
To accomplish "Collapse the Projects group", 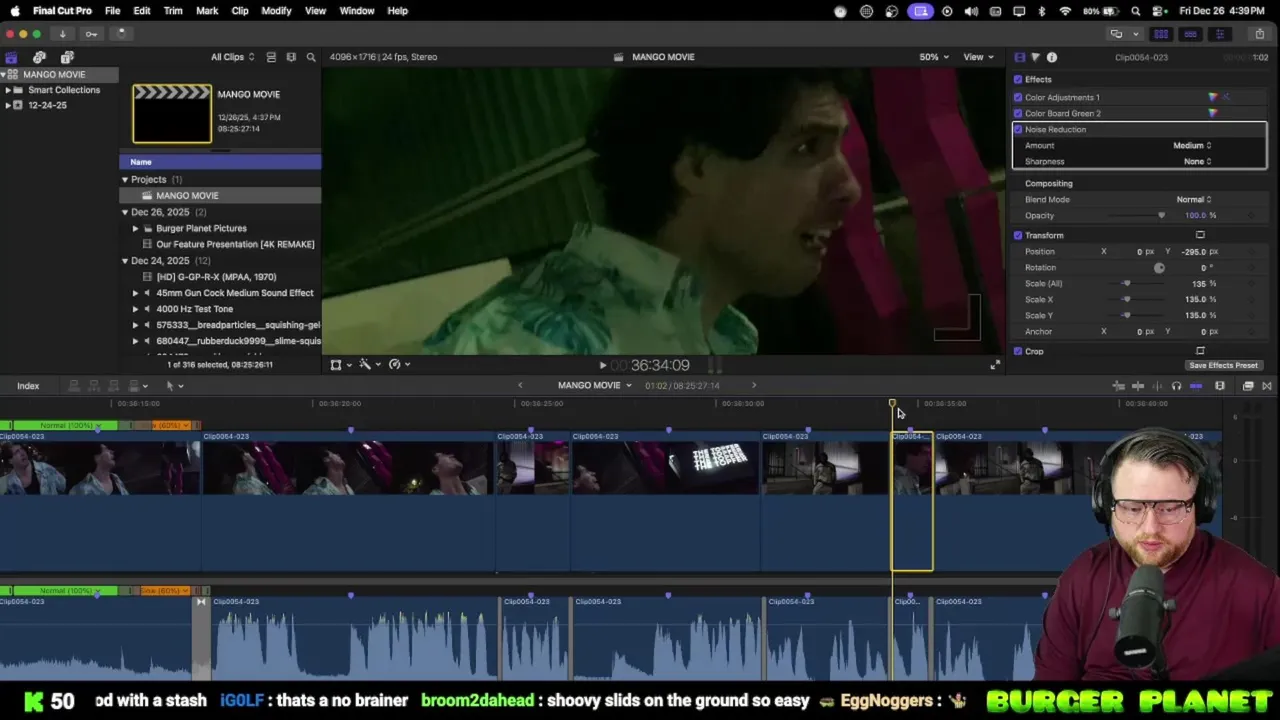I will coord(125,180).
